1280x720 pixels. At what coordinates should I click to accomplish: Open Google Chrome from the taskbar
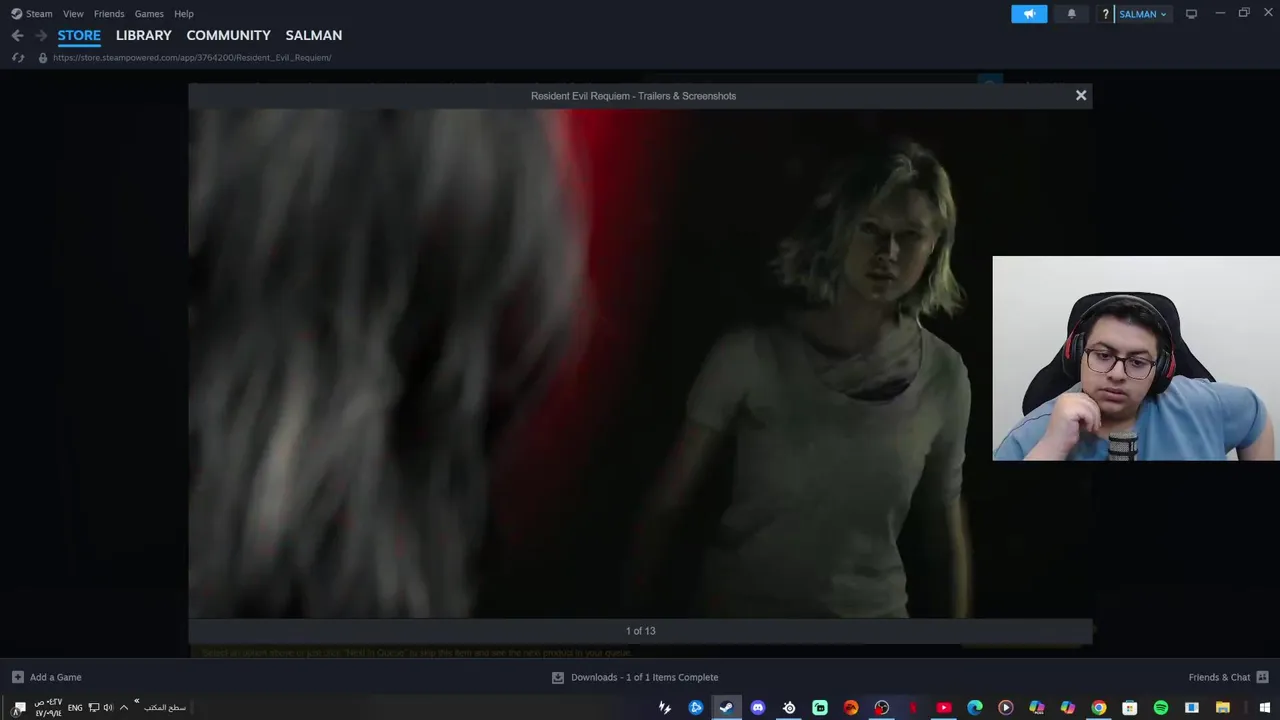coord(1098,708)
